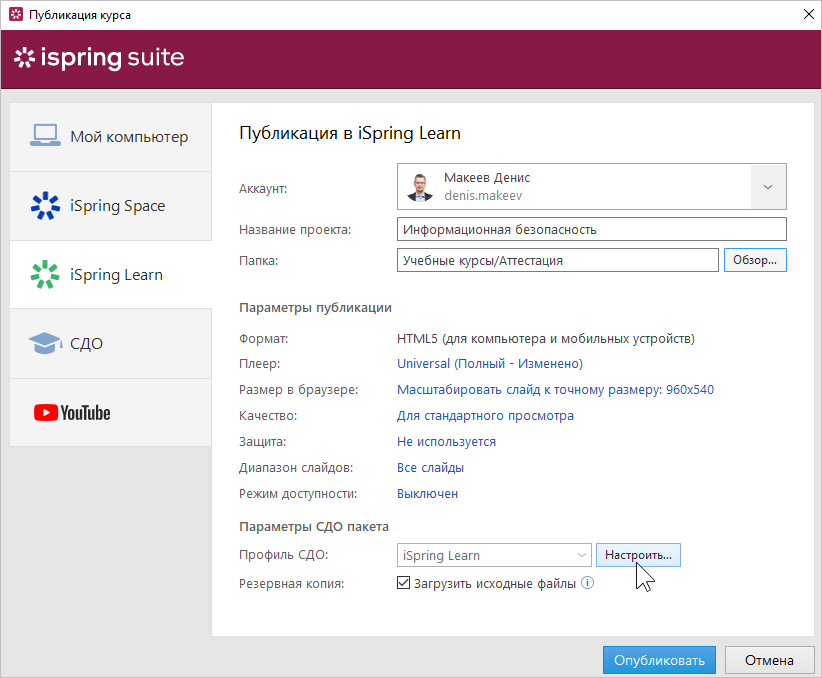This screenshot has width=822, height=678.
Task: Open the Профиль СДО combo box
Action: click(x=494, y=555)
